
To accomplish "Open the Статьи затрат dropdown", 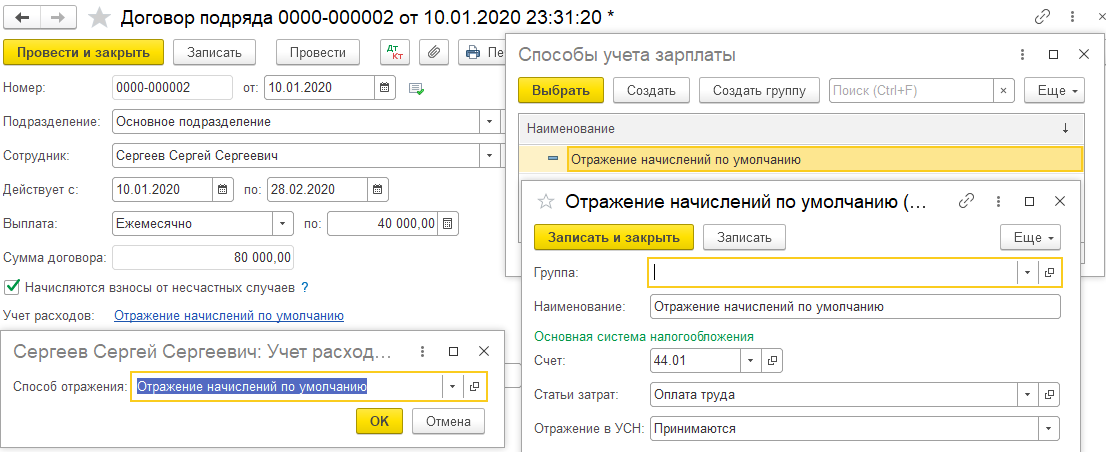I will [1028, 394].
